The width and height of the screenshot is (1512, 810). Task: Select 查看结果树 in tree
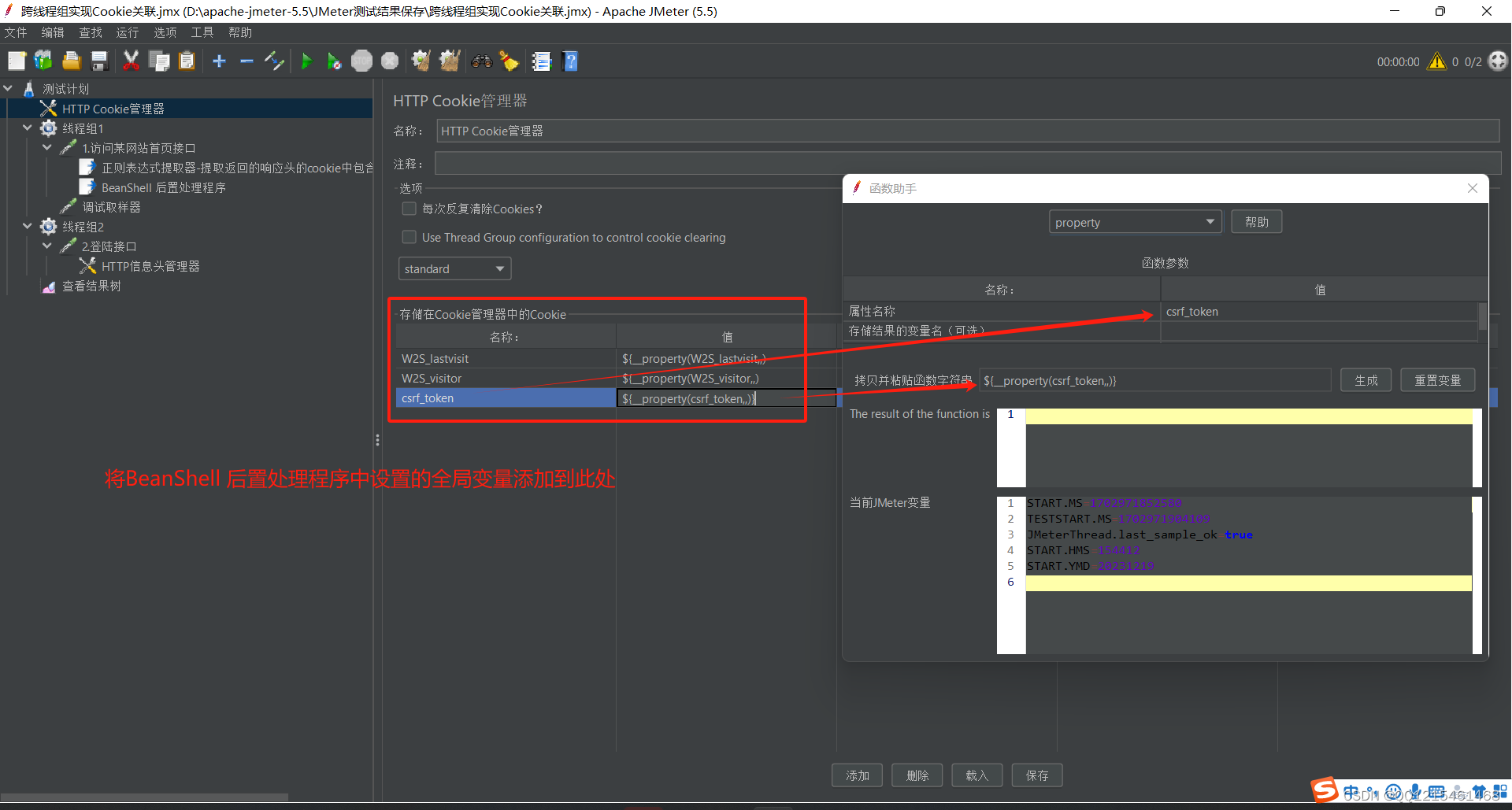tap(91, 286)
